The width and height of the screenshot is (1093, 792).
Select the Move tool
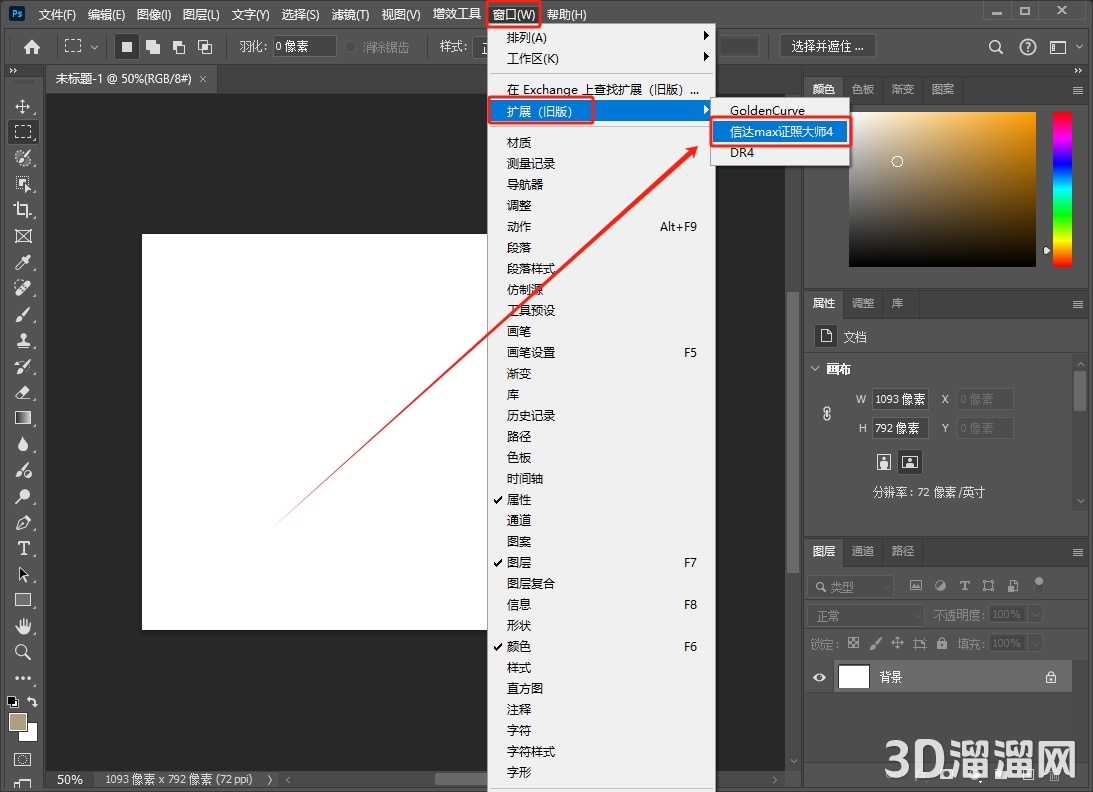coord(23,106)
